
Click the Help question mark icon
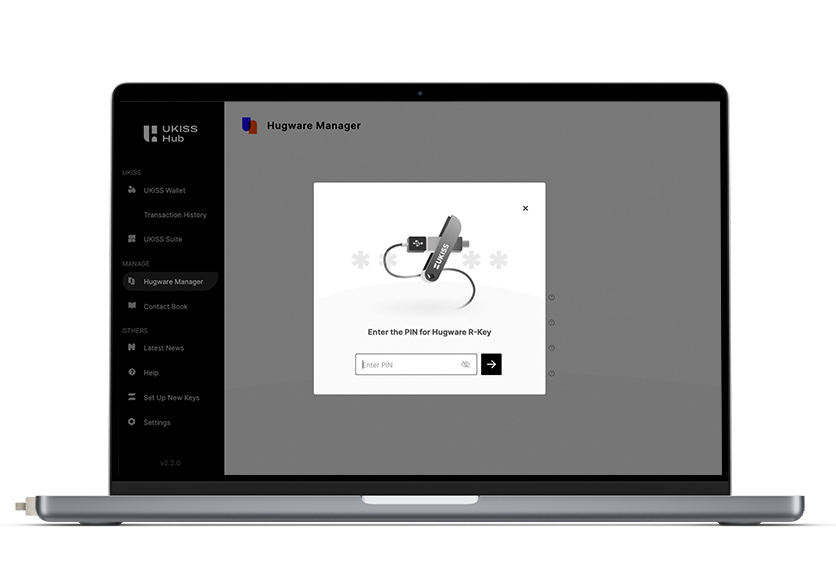pyautogui.click(x=132, y=372)
